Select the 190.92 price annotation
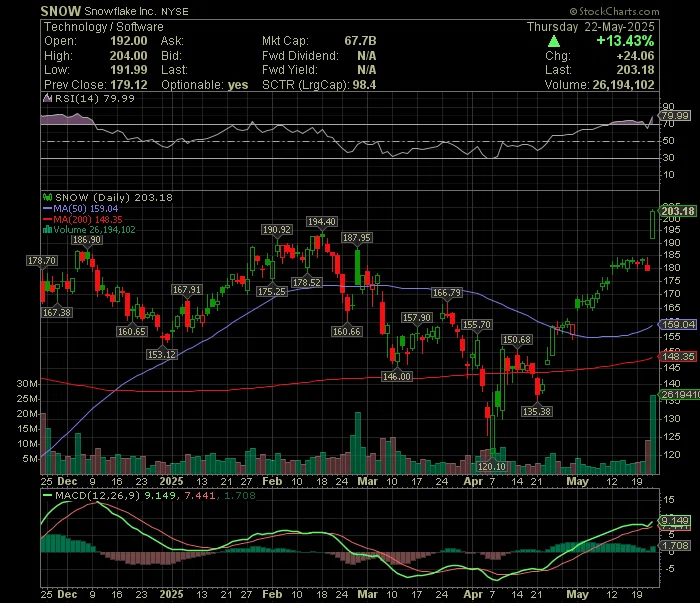Image resolution: width=700 pixels, height=603 pixels. click(x=276, y=229)
